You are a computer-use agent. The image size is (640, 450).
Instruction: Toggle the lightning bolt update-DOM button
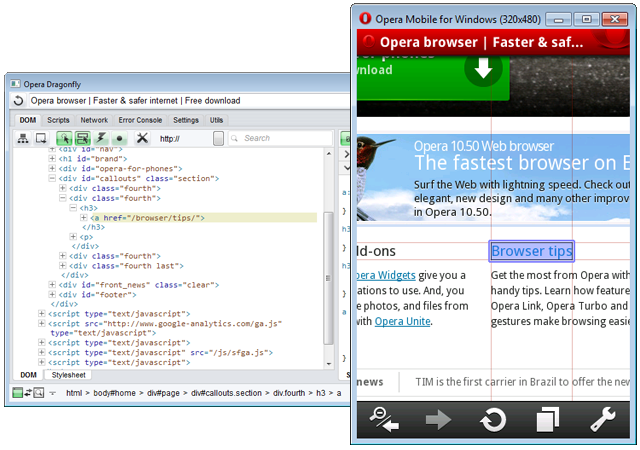(101, 138)
